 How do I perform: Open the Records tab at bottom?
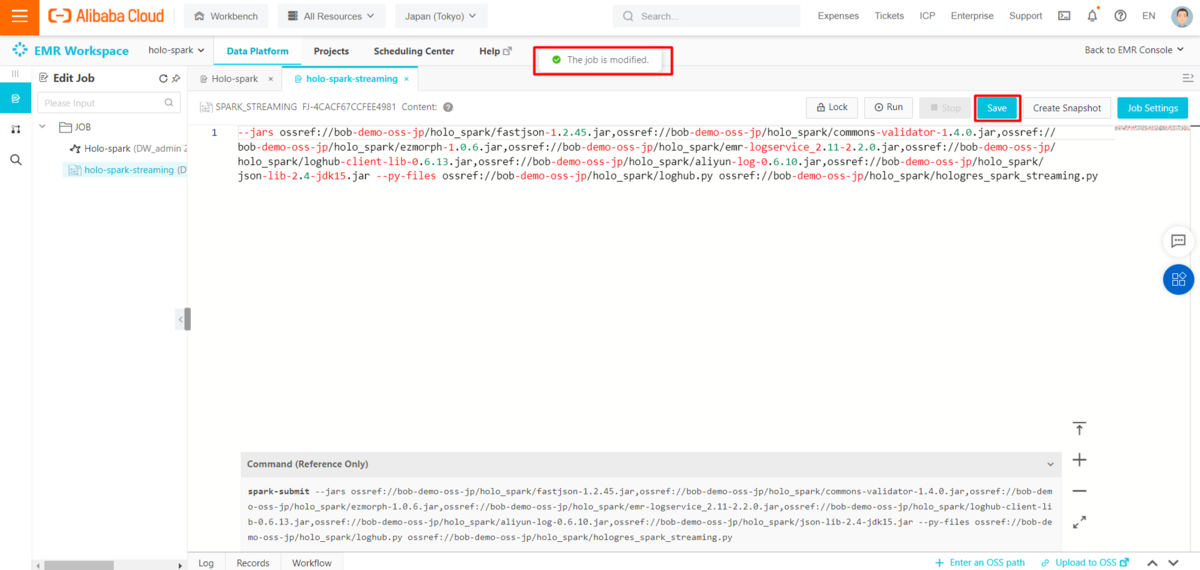tap(253, 563)
